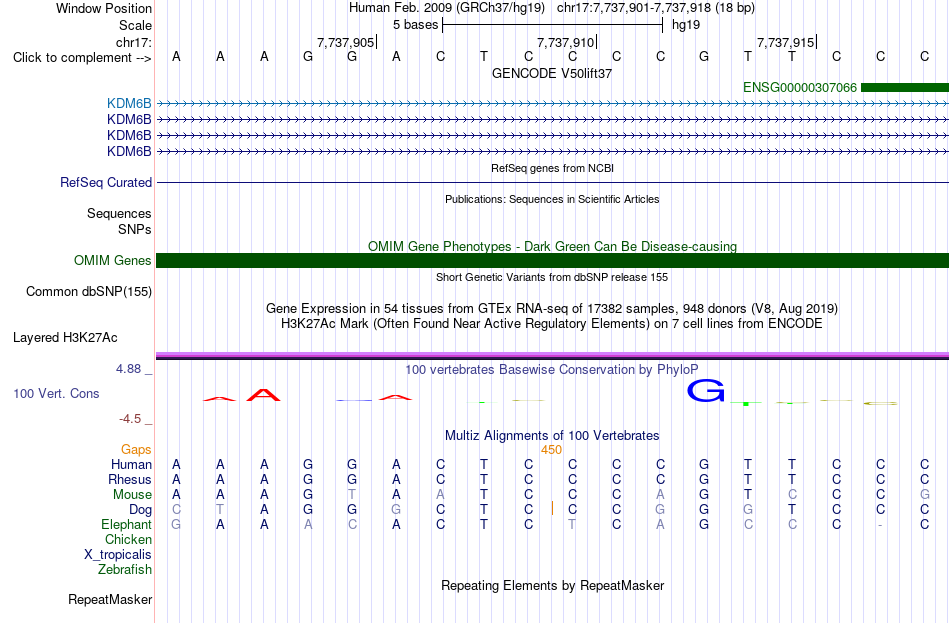
Task: Click the purple H3K27Ac signal bar
Action: pos(552,356)
